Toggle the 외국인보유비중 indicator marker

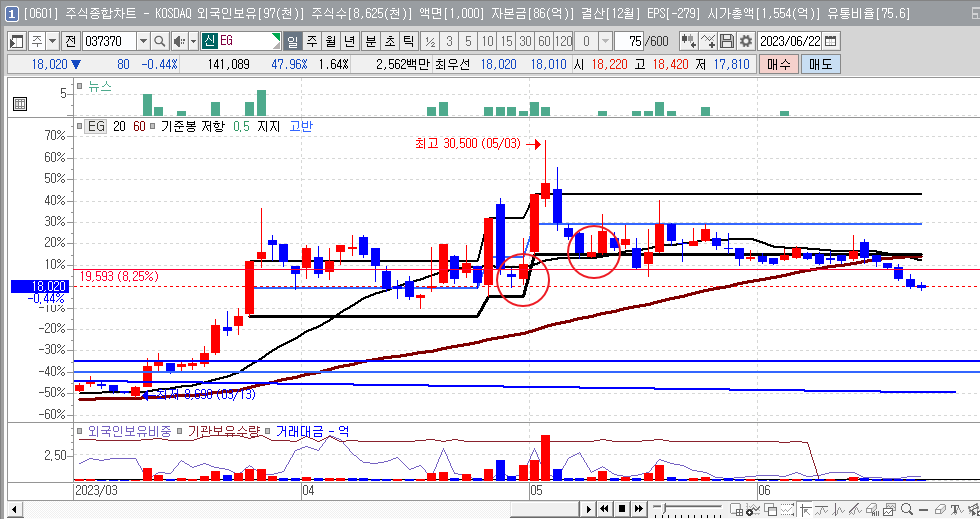[x=79, y=431]
